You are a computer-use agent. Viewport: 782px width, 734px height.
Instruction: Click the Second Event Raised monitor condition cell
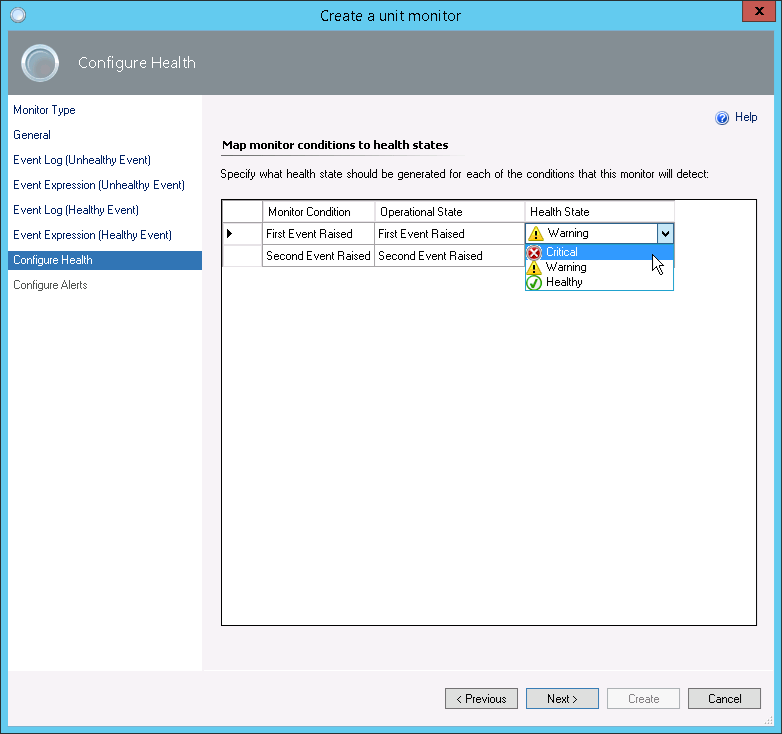point(318,256)
